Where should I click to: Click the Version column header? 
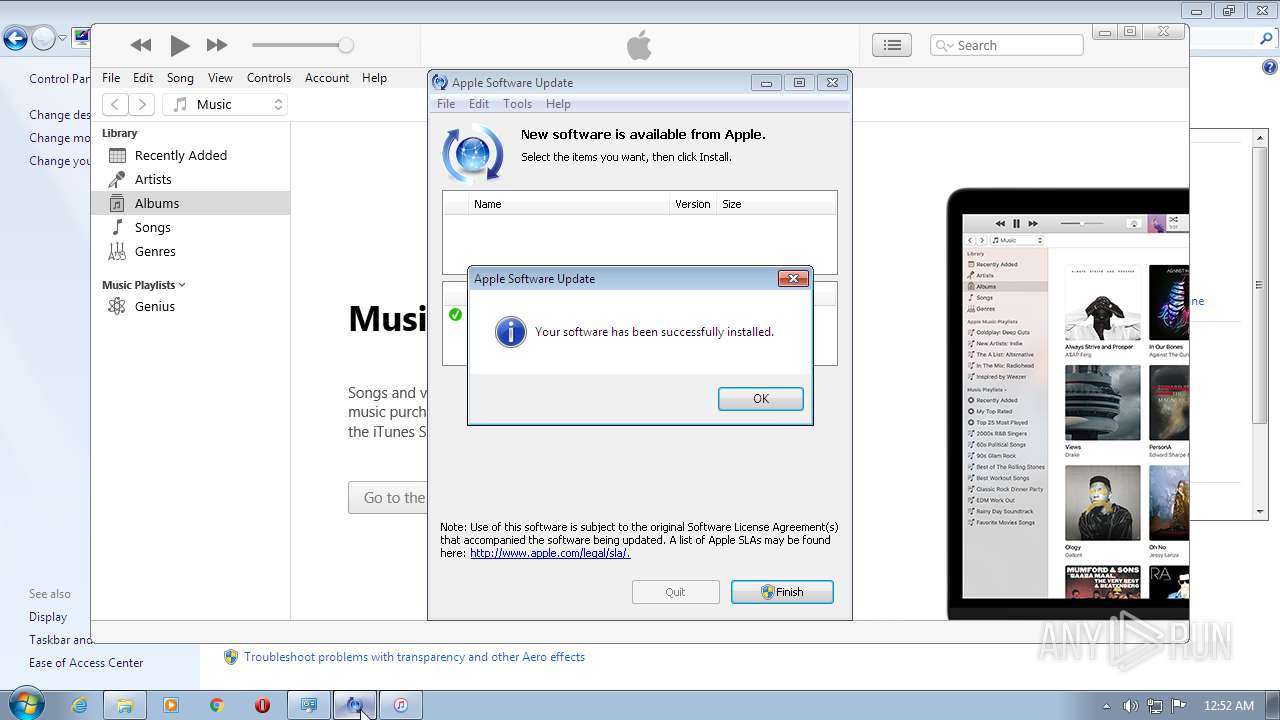pos(693,204)
